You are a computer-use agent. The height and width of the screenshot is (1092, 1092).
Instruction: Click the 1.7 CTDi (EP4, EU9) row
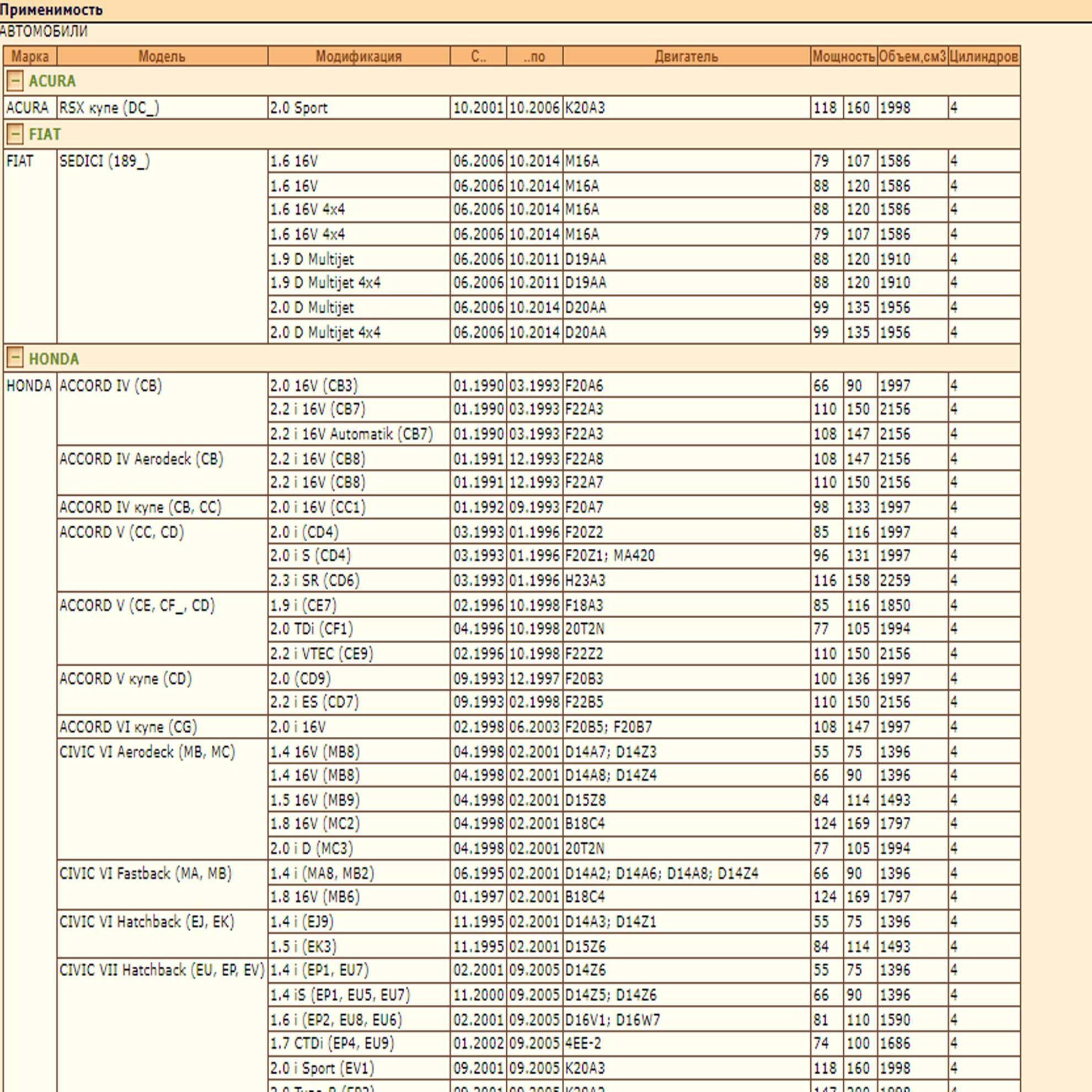[x=332, y=1043]
